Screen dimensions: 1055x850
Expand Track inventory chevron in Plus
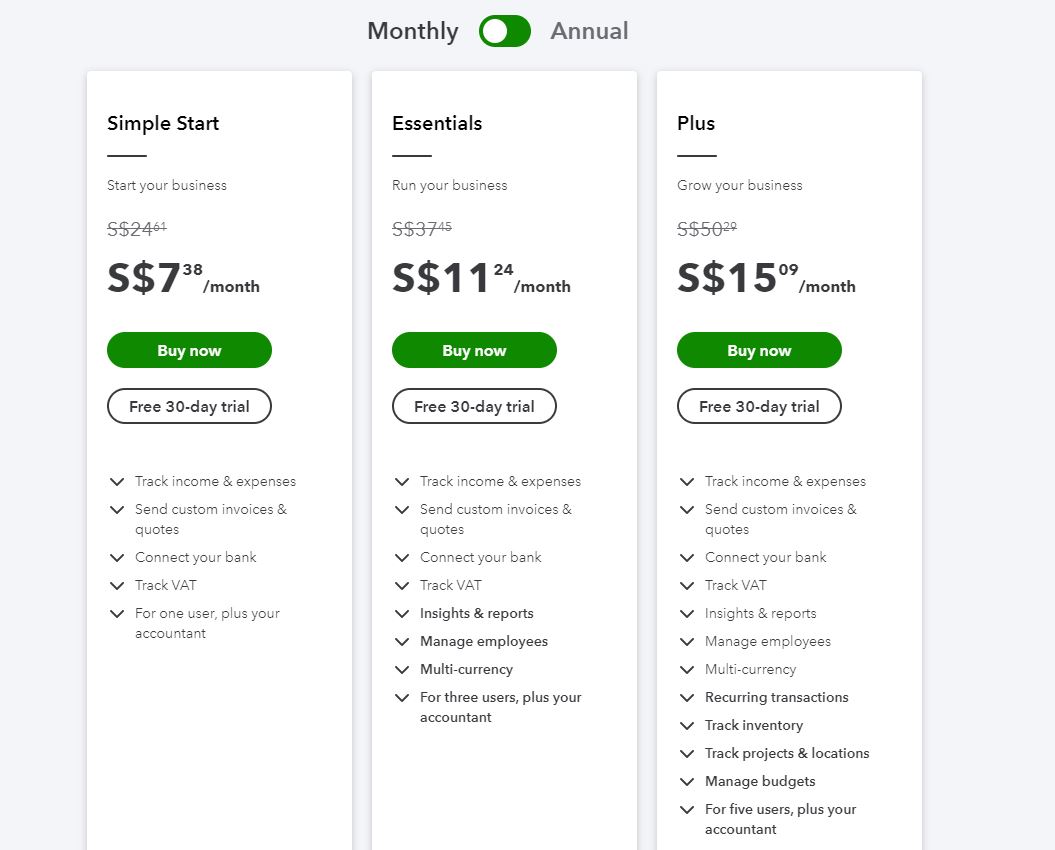687,725
